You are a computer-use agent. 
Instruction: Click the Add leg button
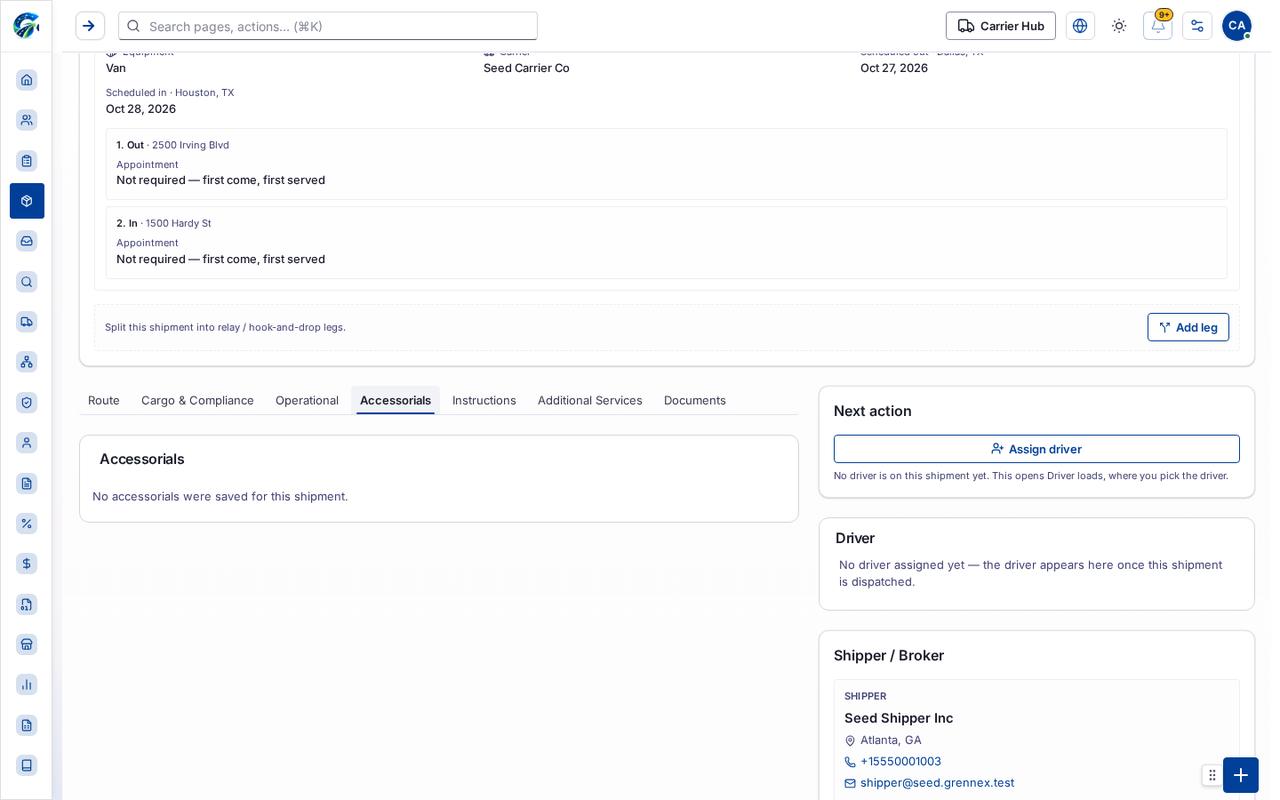[x=1188, y=327]
